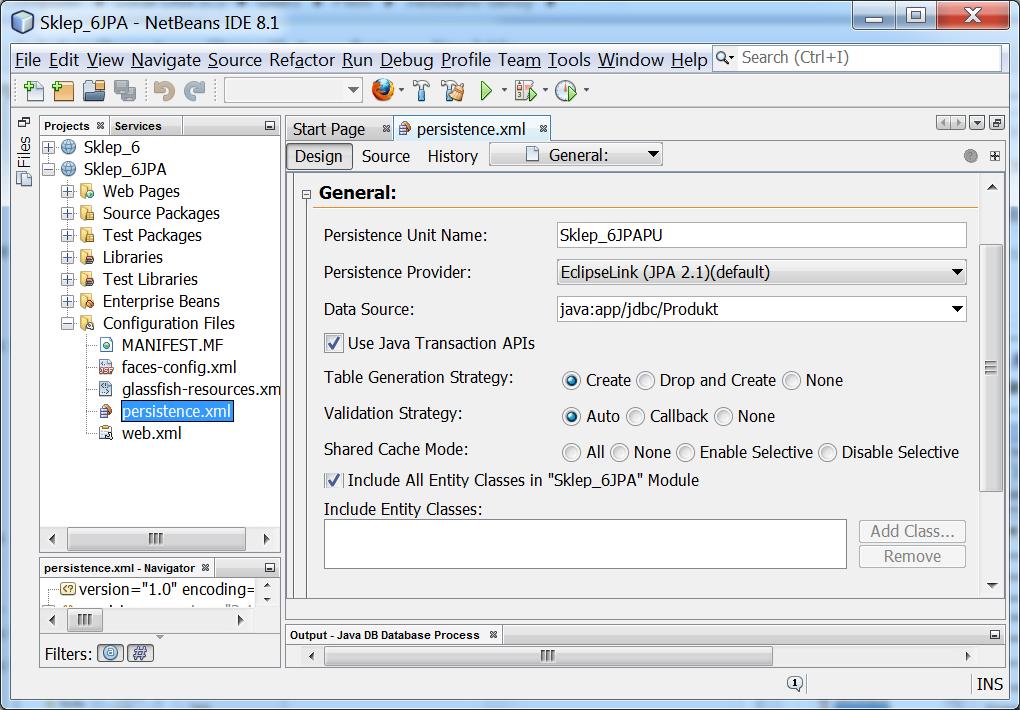
Task: Maximize the editor window icon
Action: click(996, 122)
